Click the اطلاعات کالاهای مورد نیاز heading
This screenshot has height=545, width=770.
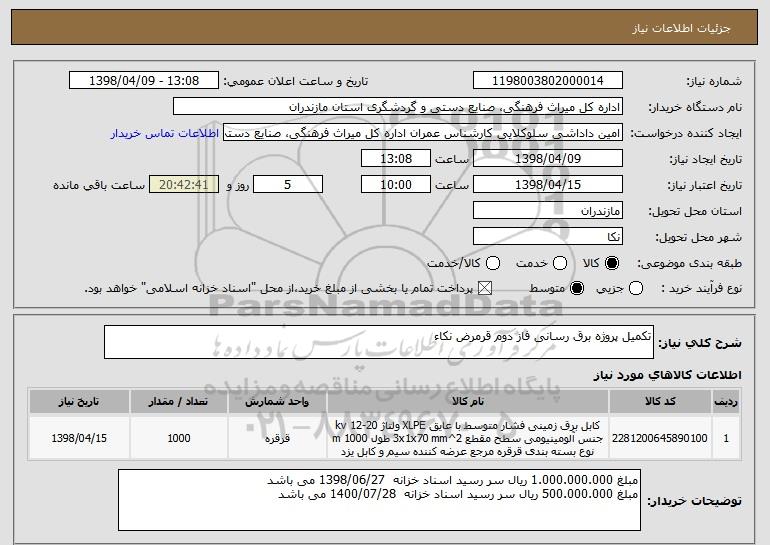click(x=667, y=375)
